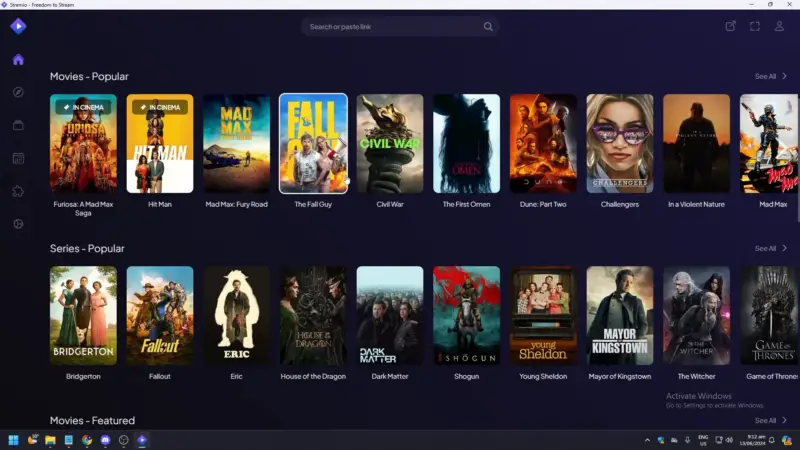Click the Stremio logo icon

coord(17,26)
